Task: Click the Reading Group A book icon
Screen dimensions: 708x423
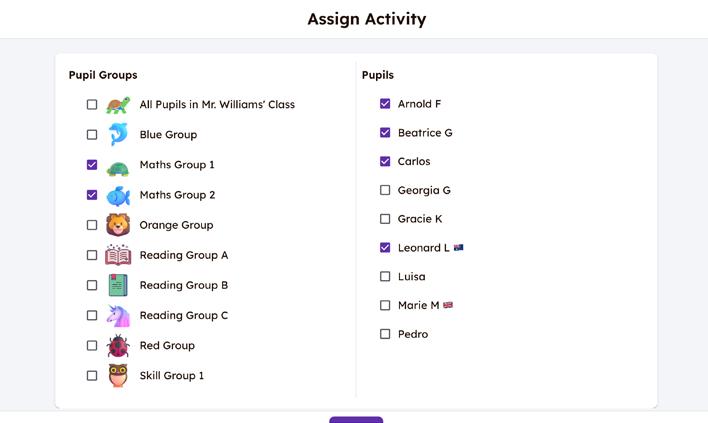Action: tap(118, 255)
